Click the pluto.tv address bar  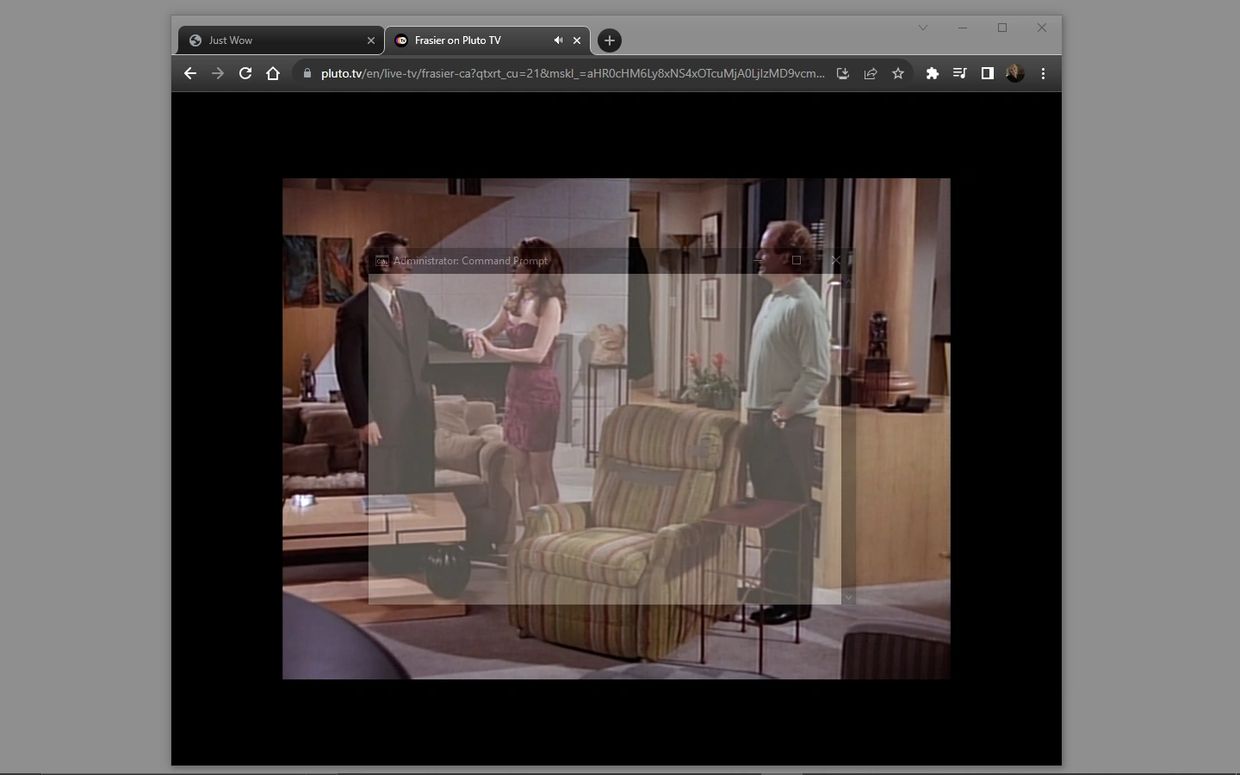click(x=570, y=73)
